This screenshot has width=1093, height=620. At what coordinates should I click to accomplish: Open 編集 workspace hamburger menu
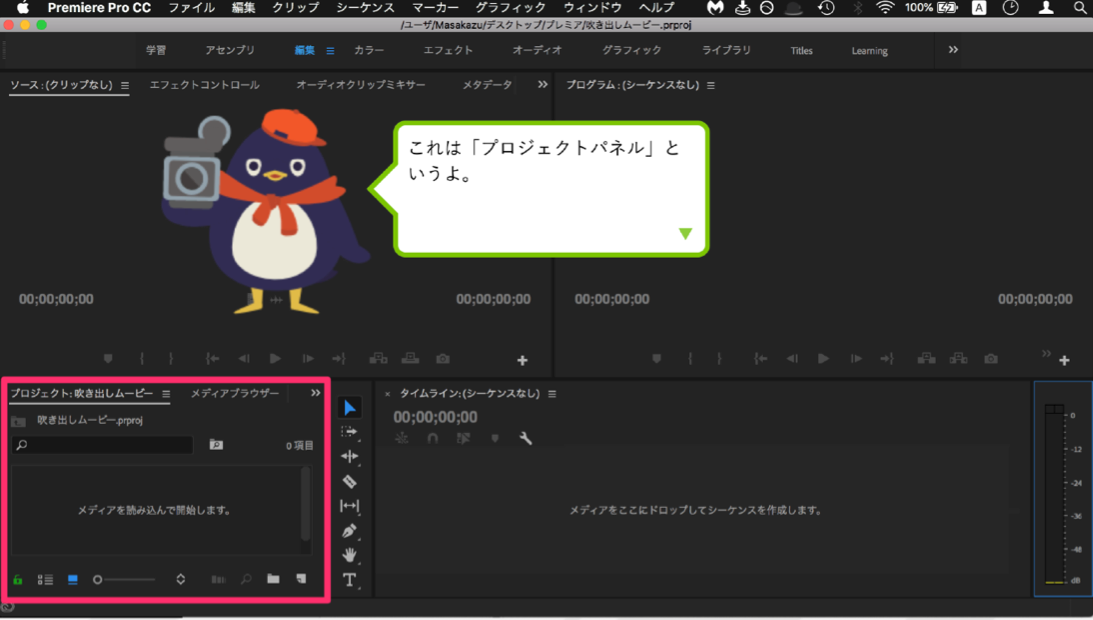point(330,51)
